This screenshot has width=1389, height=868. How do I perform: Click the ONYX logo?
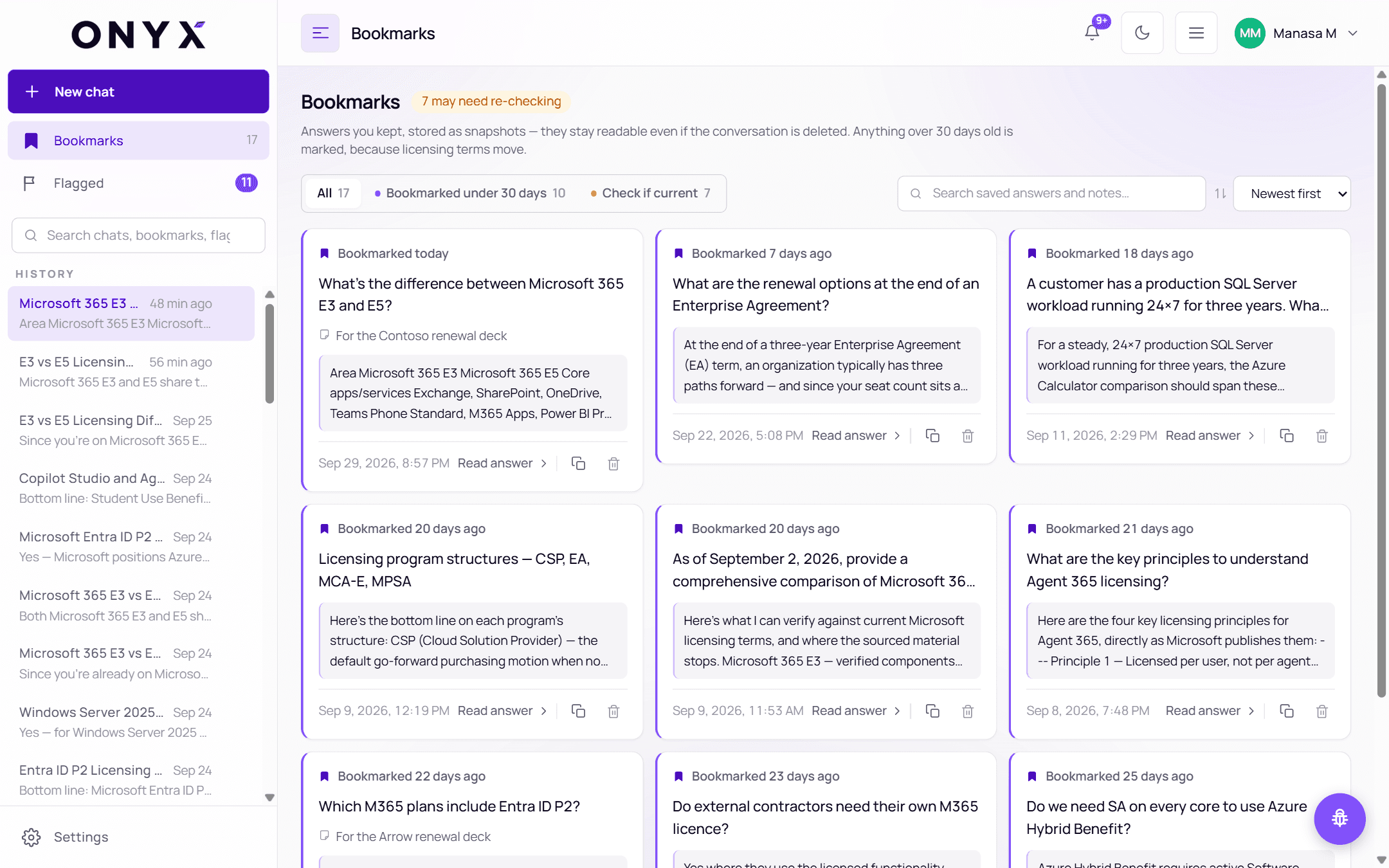[138, 34]
